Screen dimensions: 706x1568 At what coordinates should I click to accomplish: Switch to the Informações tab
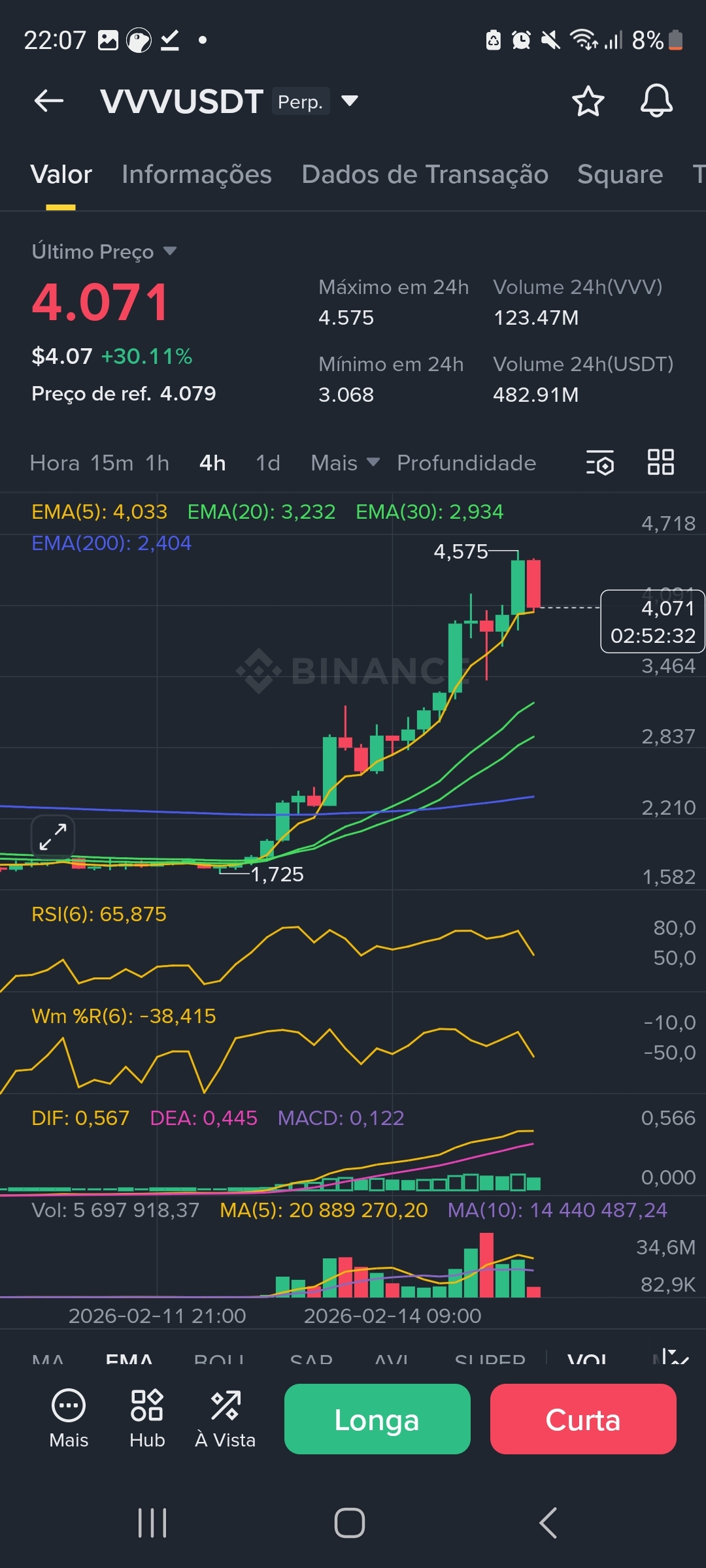point(197,175)
